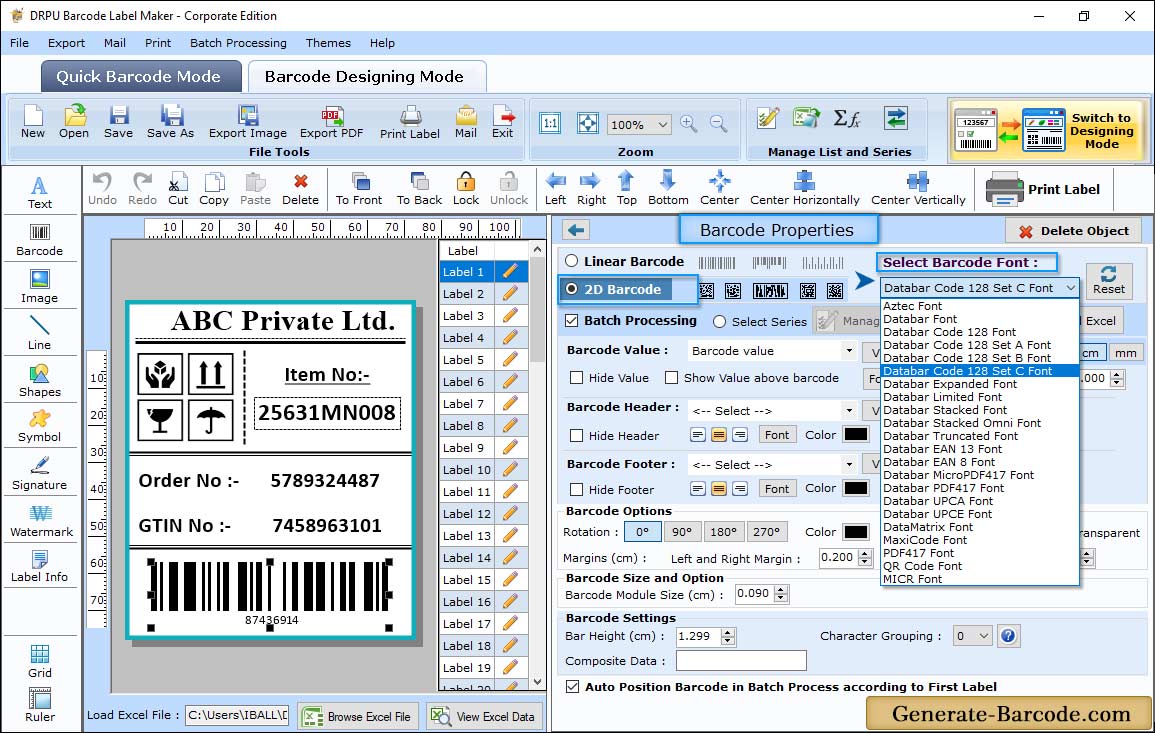Open the zoom percentage 100% dropdown
The width and height of the screenshot is (1155, 733).
coord(639,124)
